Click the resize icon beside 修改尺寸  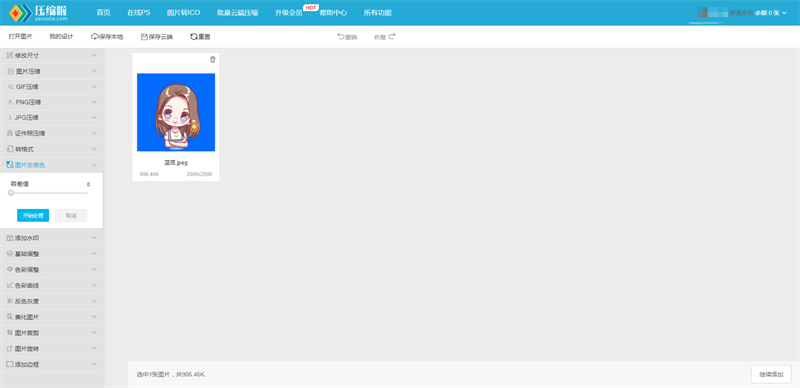[10, 55]
